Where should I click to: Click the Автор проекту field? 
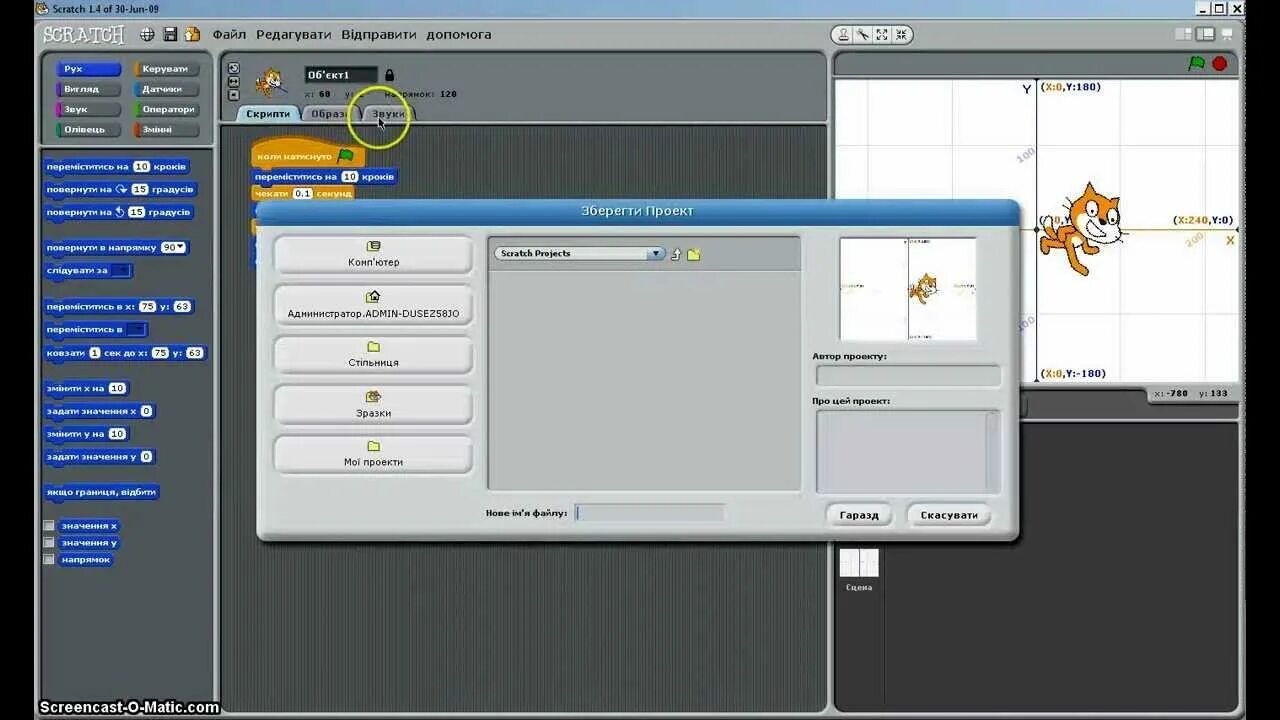(x=908, y=376)
